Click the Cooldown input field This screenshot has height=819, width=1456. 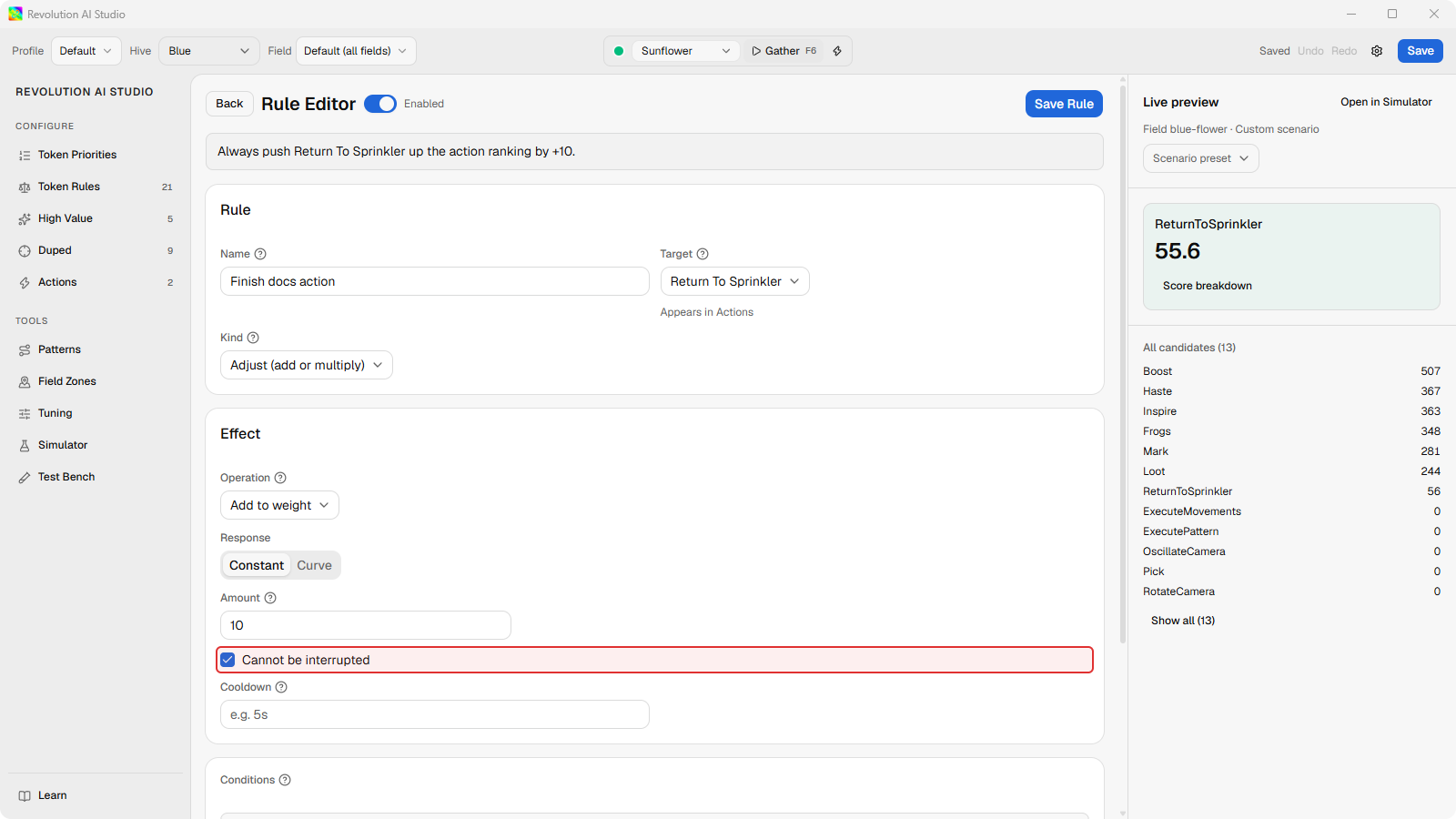coord(435,714)
